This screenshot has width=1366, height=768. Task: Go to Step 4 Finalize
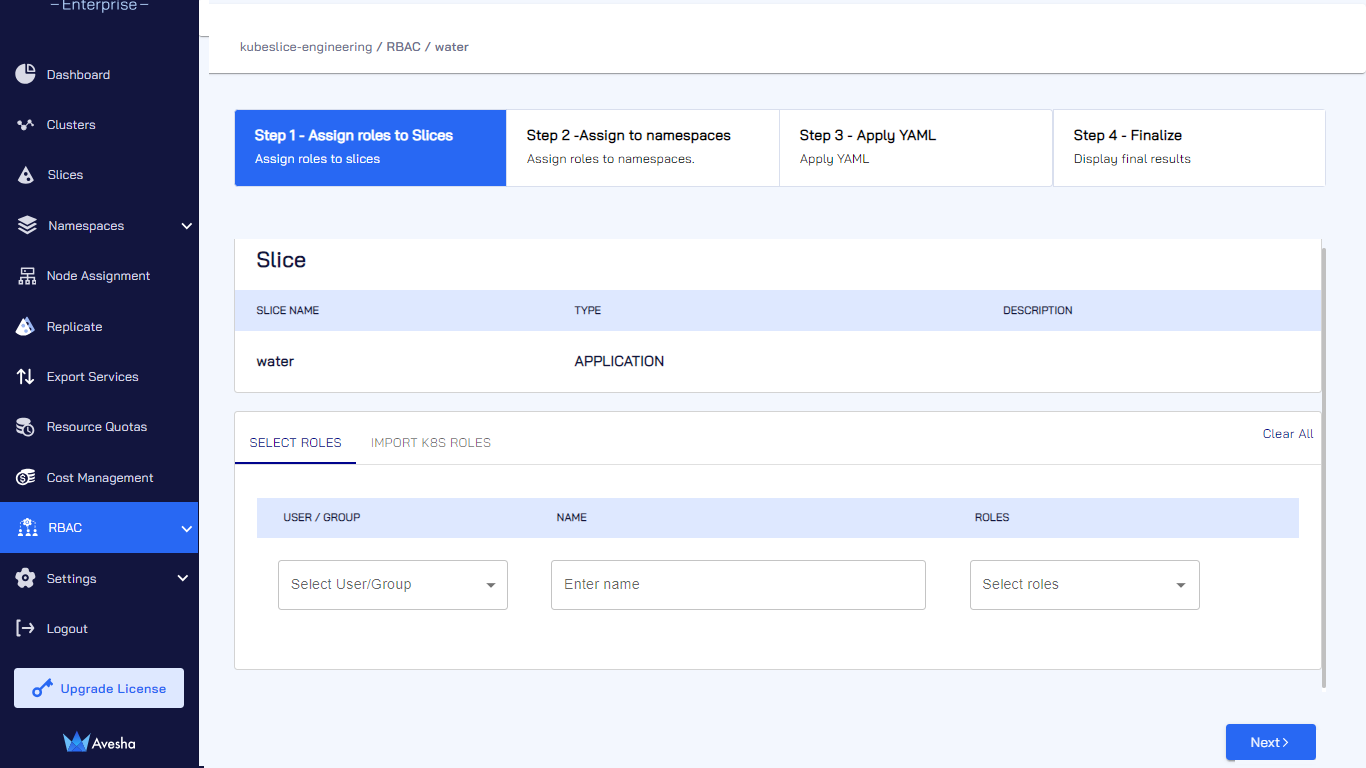1189,148
